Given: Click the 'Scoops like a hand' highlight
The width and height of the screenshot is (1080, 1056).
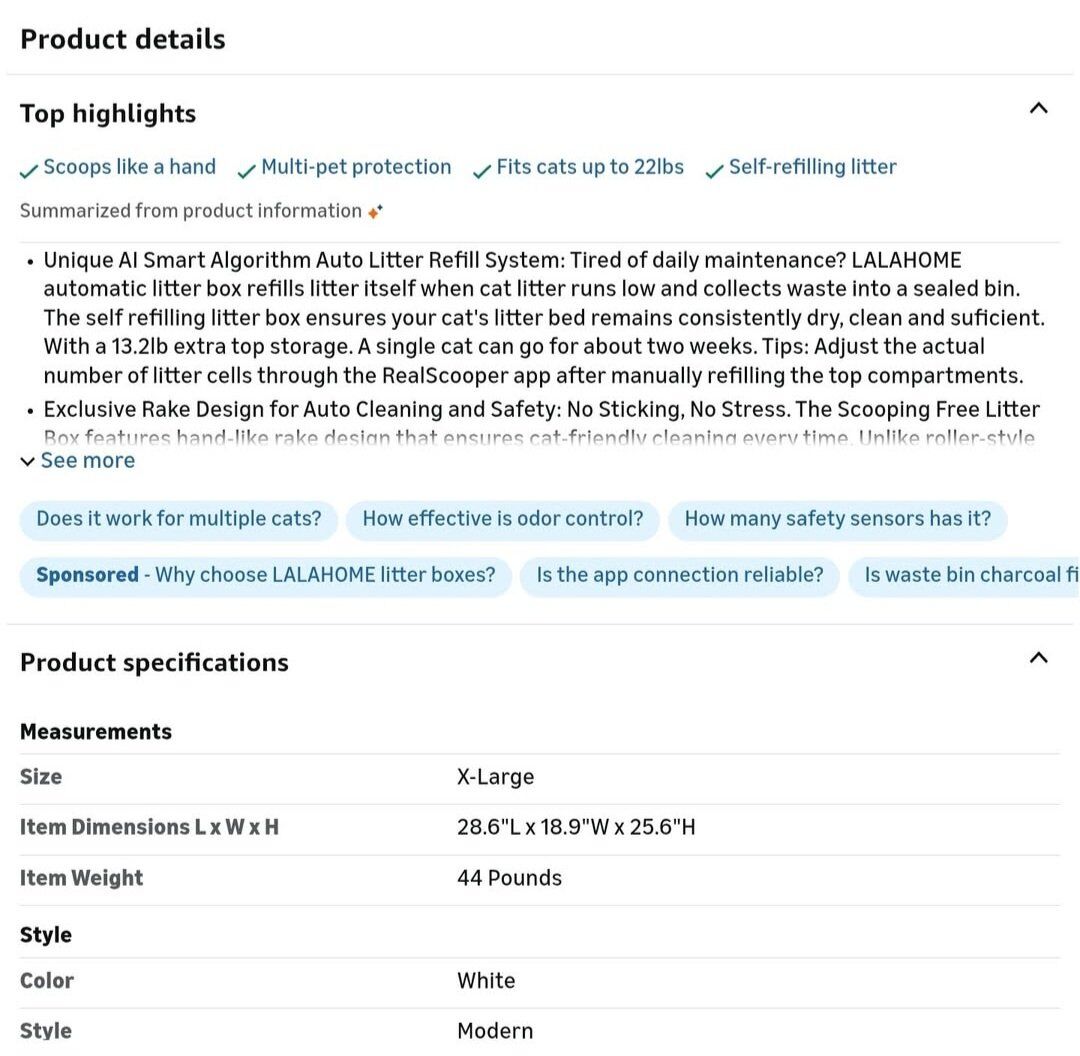Looking at the screenshot, I should click(130, 167).
